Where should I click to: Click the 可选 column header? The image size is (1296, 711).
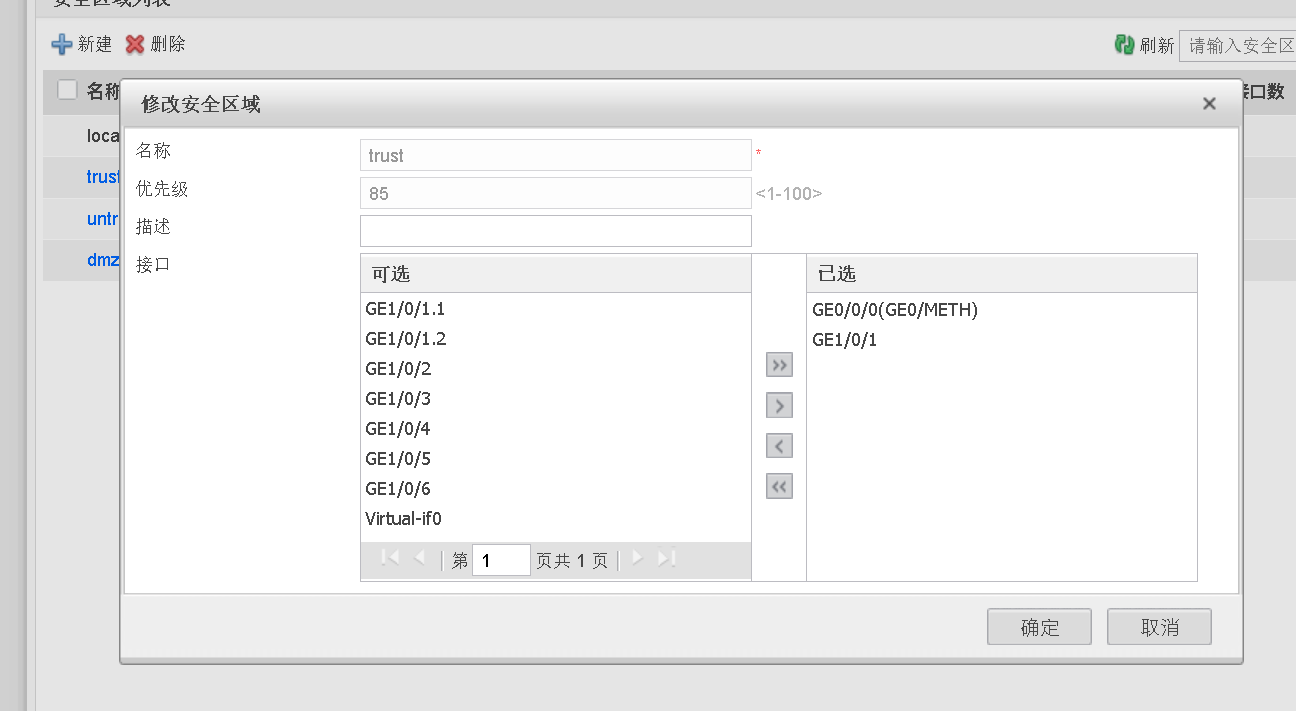point(556,274)
